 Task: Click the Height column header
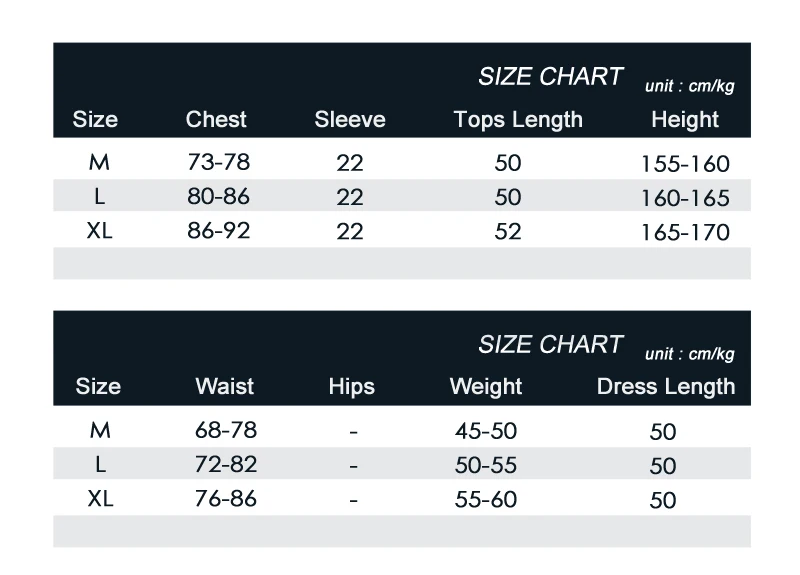(x=685, y=120)
